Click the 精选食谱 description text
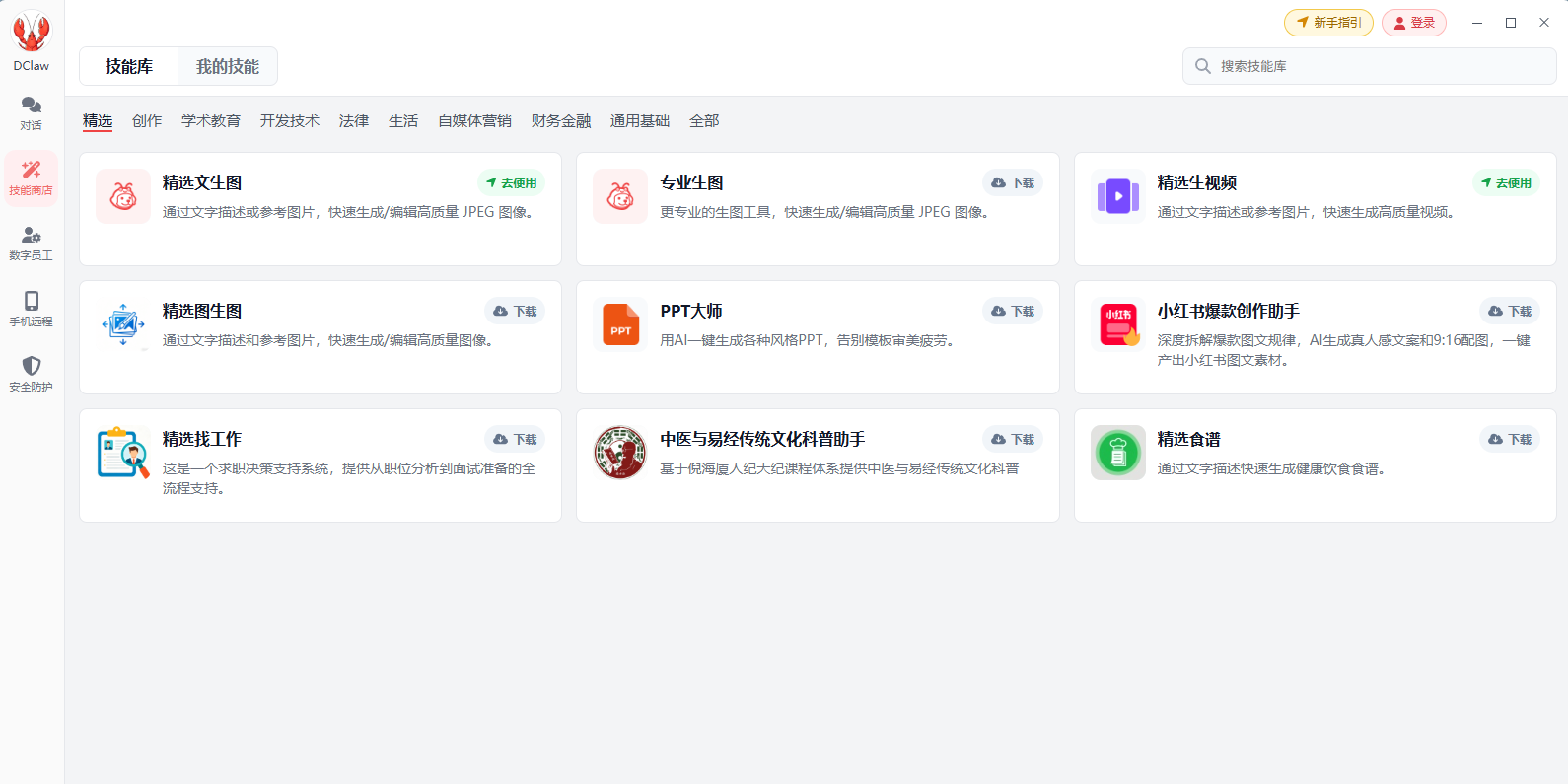The width and height of the screenshot is (1568, 784). click(1274, 468)
